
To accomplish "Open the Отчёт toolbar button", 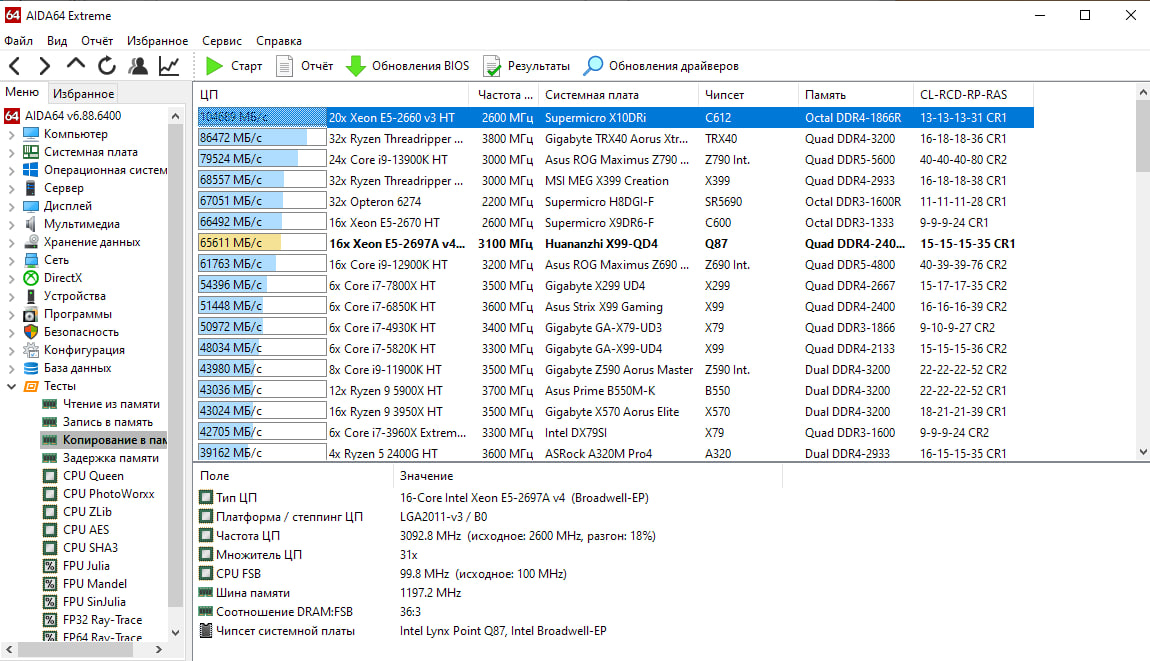I will [304, 66].
